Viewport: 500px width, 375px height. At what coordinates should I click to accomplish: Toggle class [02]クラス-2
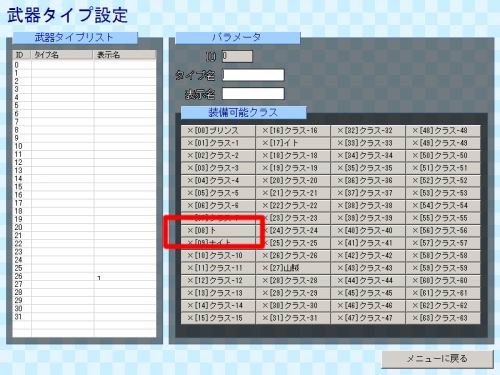coord(218,156)
